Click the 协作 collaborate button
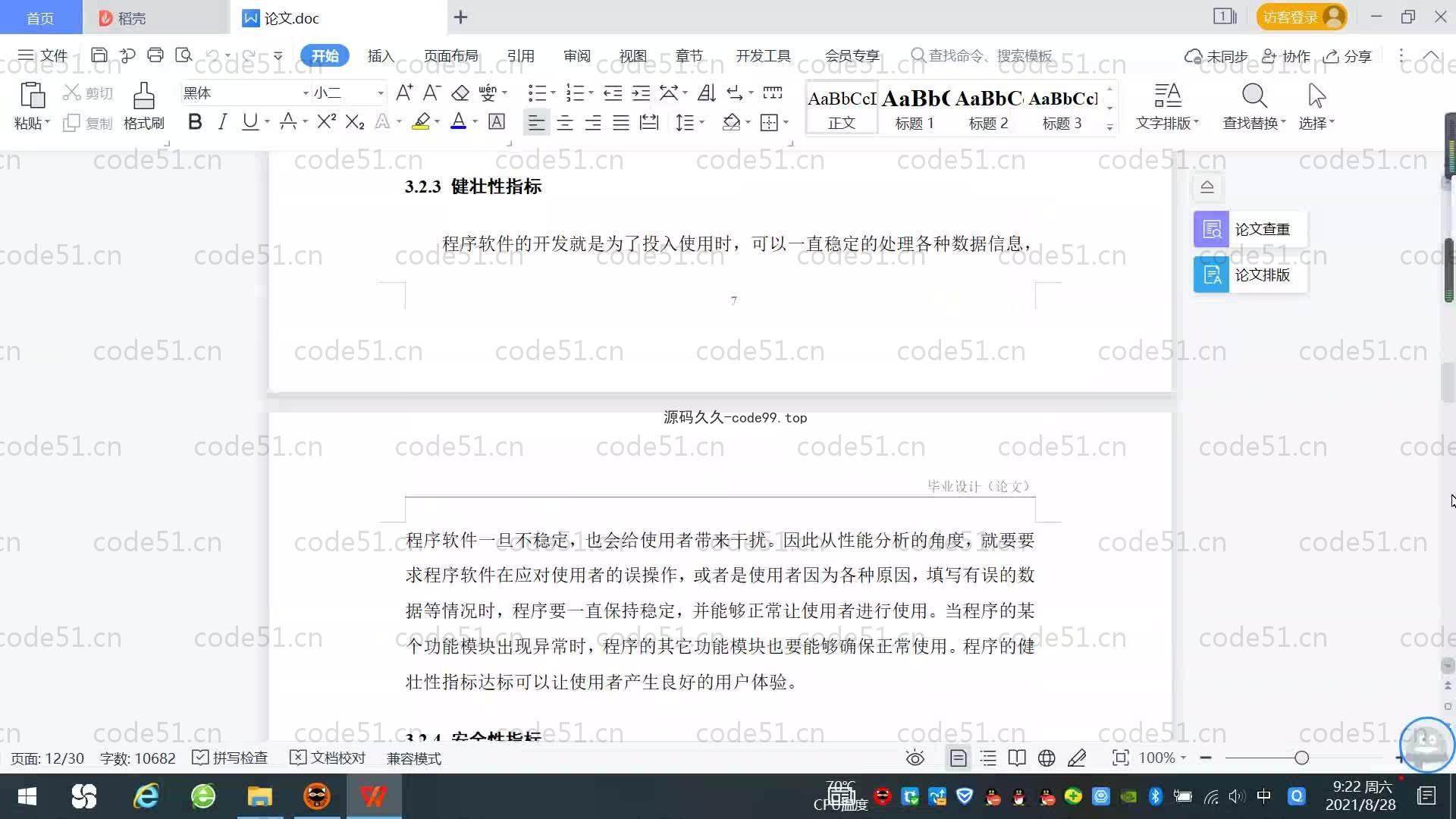The height and width of the screenshot is (819, 1456). point(1286,56)
